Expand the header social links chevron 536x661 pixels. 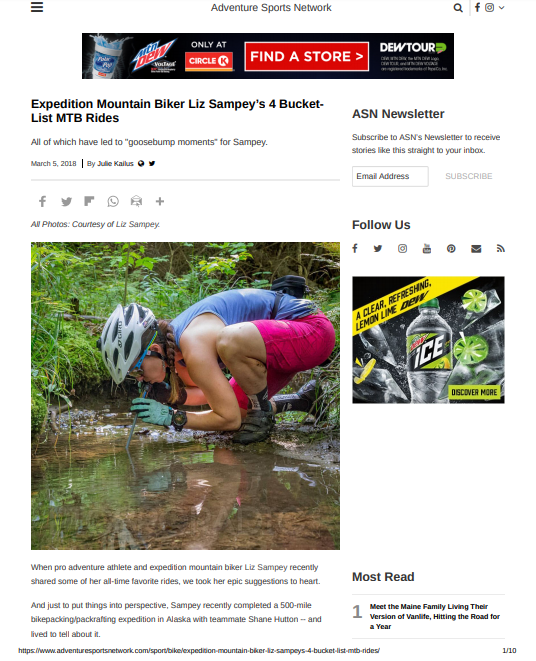(501, 8)
